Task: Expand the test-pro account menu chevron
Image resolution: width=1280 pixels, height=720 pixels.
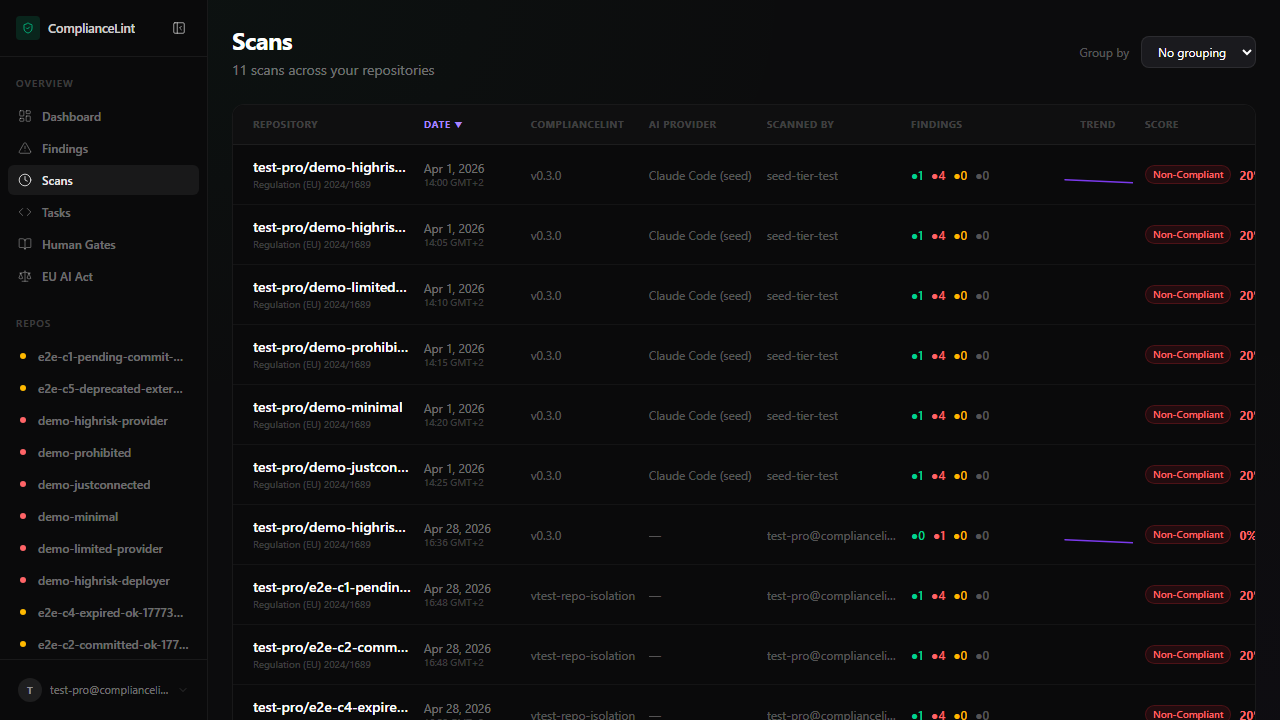Action: point(183,690)
